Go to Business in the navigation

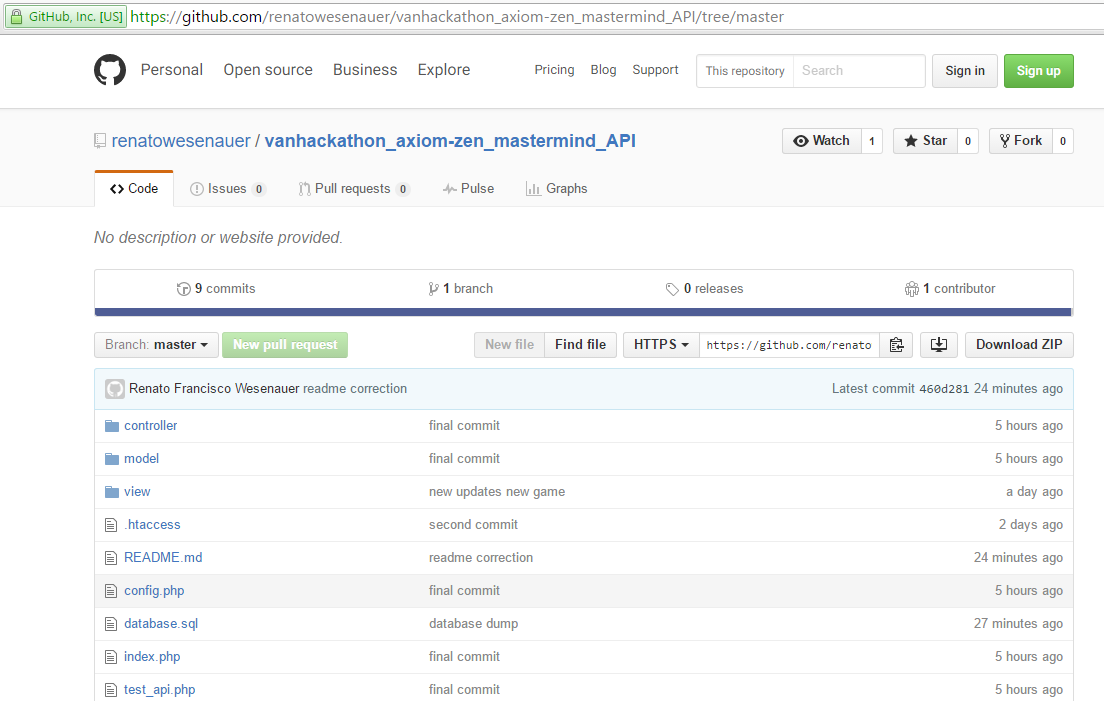tap(365, 70)
